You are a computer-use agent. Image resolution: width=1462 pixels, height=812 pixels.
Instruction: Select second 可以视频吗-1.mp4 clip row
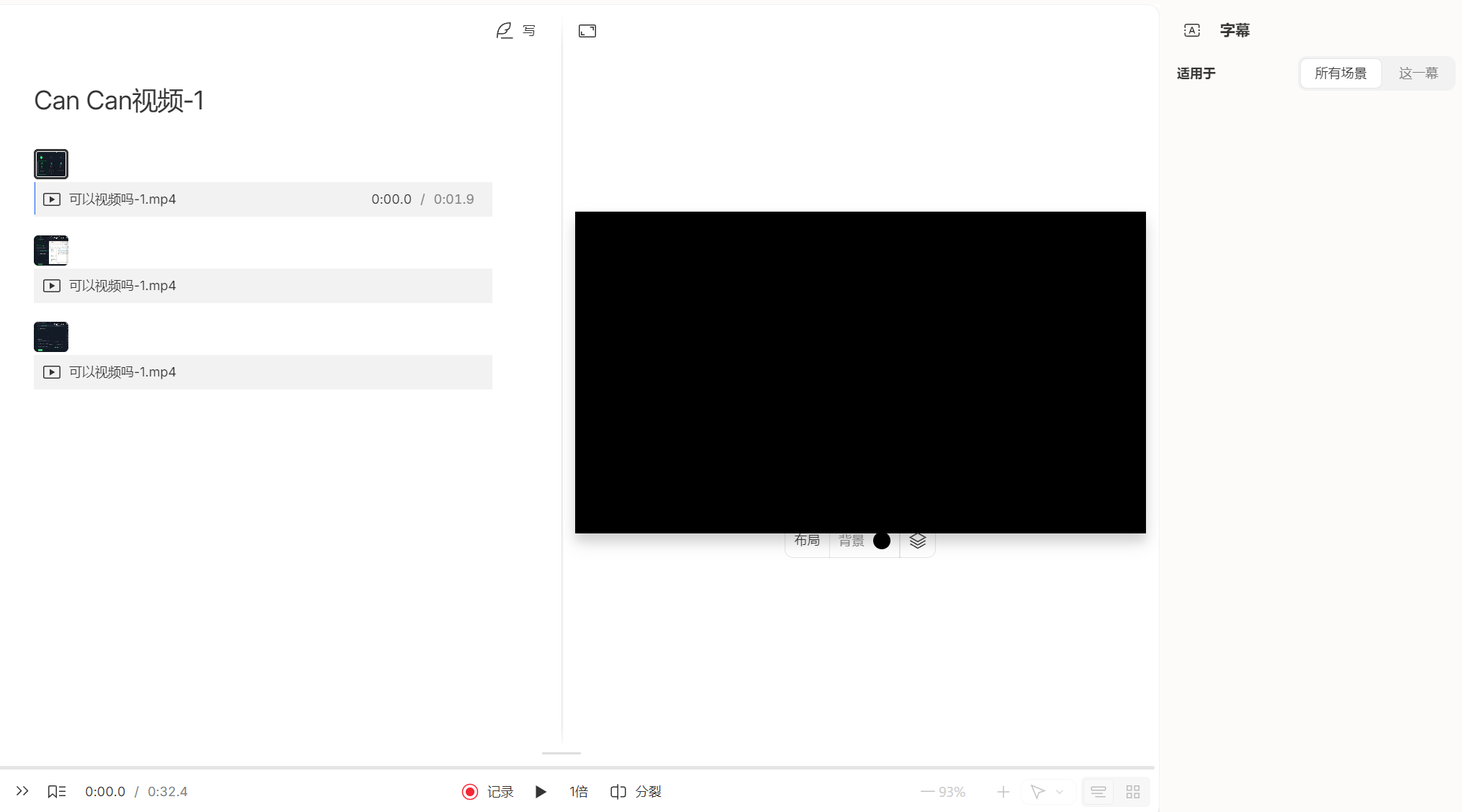[263, 286]
